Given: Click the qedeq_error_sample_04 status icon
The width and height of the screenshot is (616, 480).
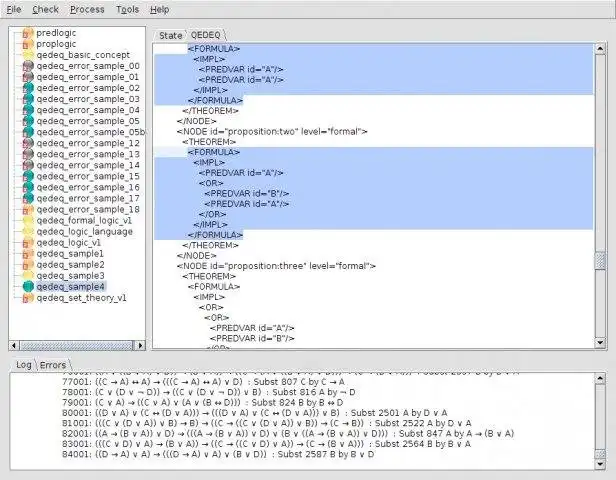Looking at the screenshot, I should 28,110.
